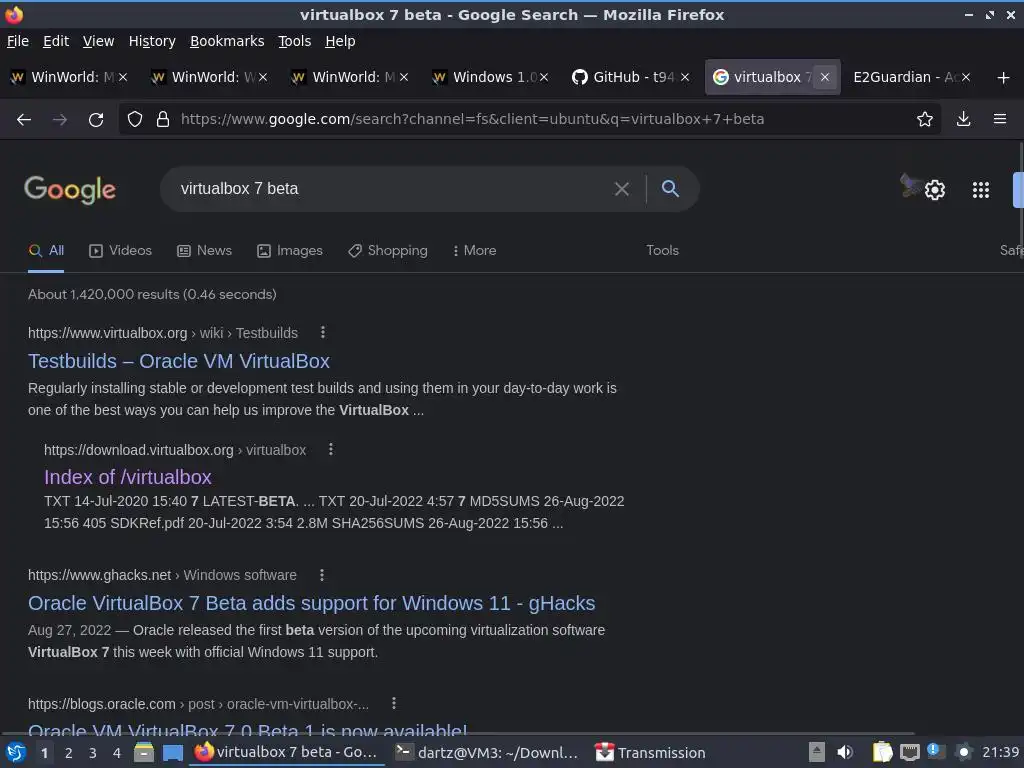Viewport: 1024px width, 768px height.
Task: Expand the More search filters menu
Action: coord(474,251)
